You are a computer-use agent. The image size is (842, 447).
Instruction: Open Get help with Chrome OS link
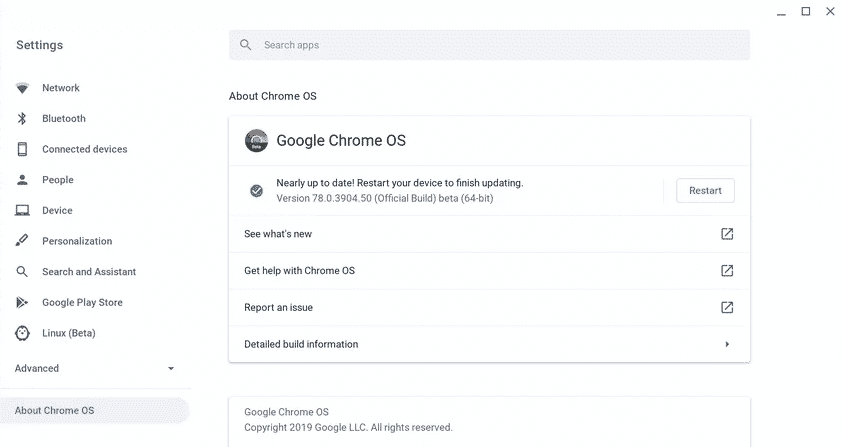299,271
